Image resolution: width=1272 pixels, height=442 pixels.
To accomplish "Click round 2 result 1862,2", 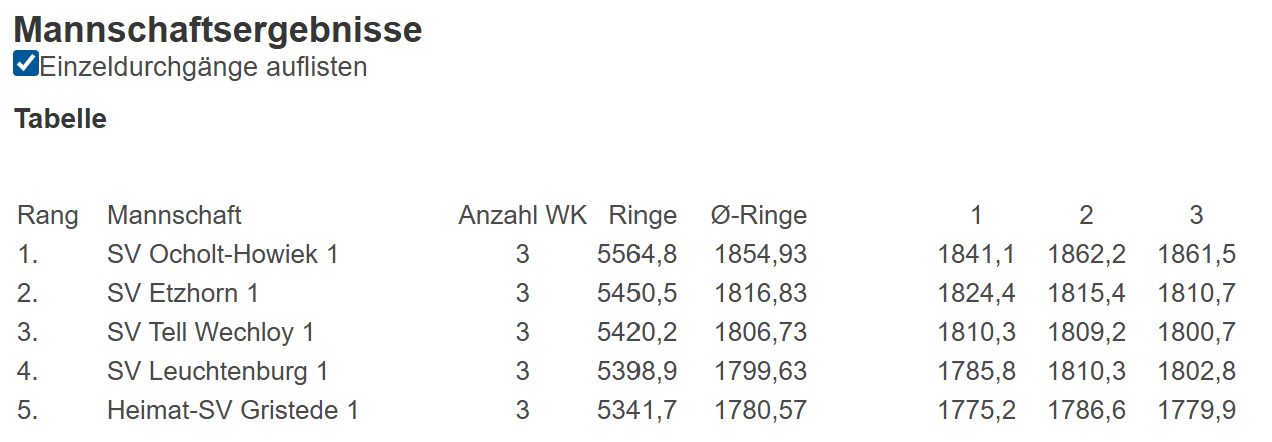I will point(1086,254).
